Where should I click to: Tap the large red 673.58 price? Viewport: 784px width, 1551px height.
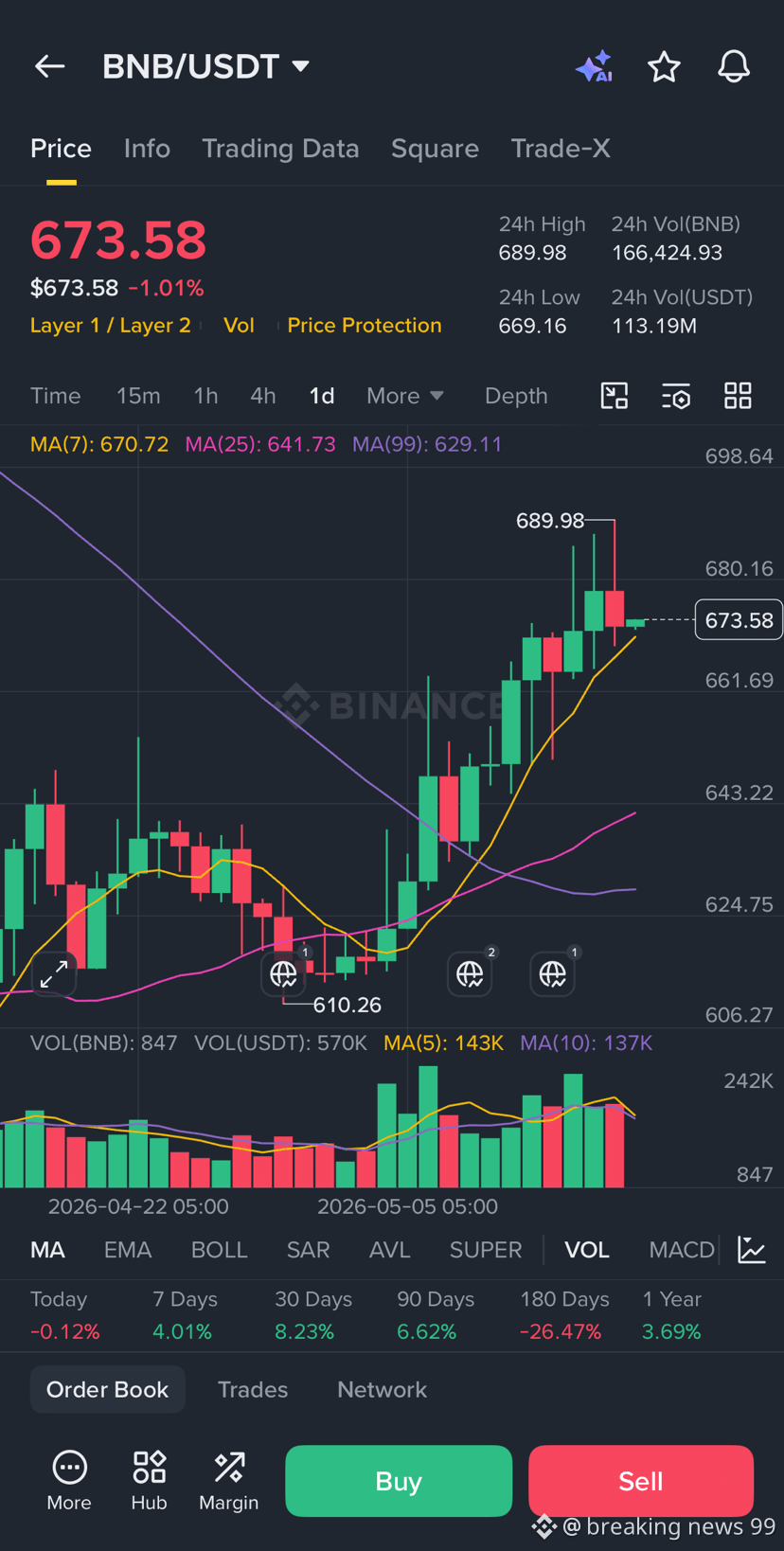pyautogui.click(x=118, y=240)
